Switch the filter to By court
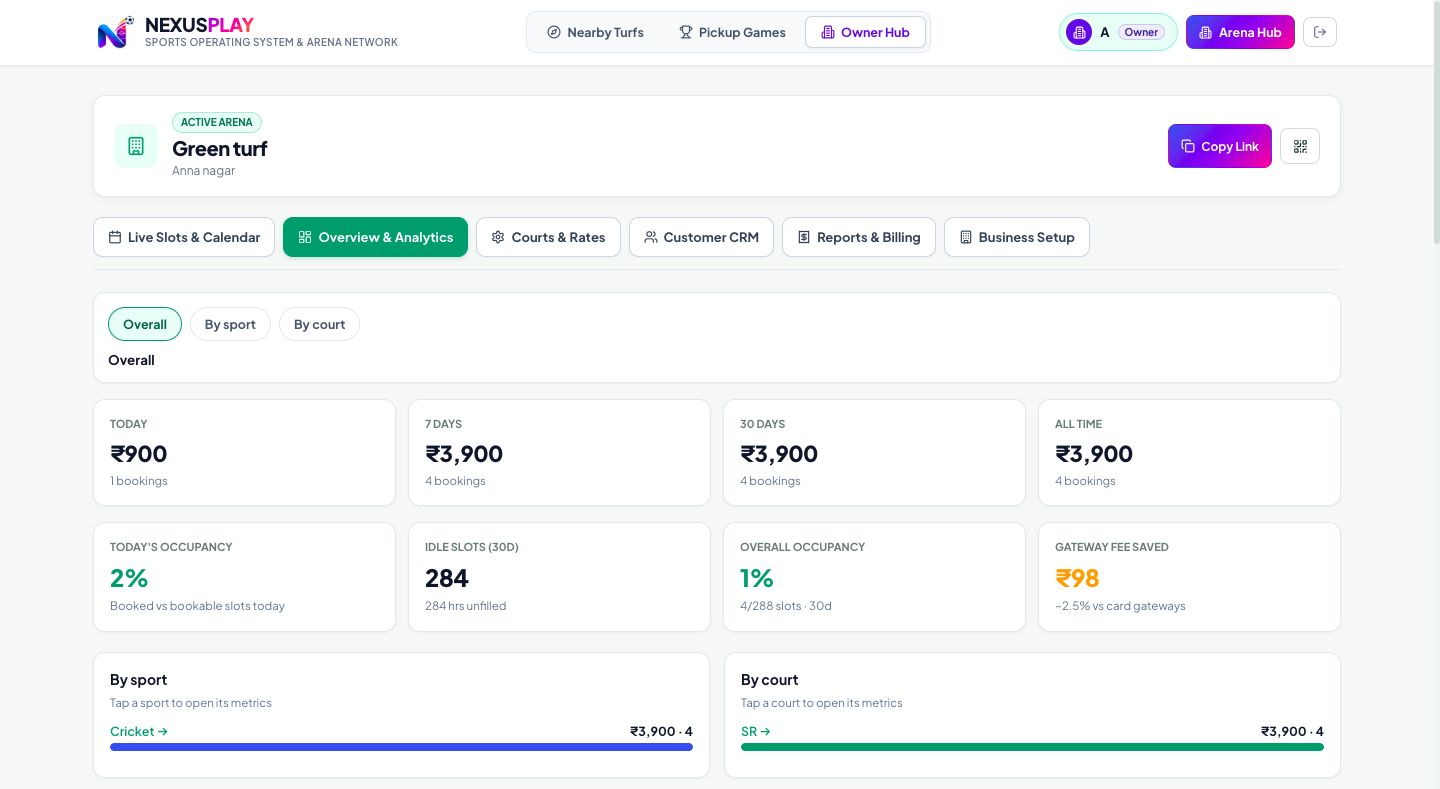Screen dimensions: 1440x789 click(319, 324)
